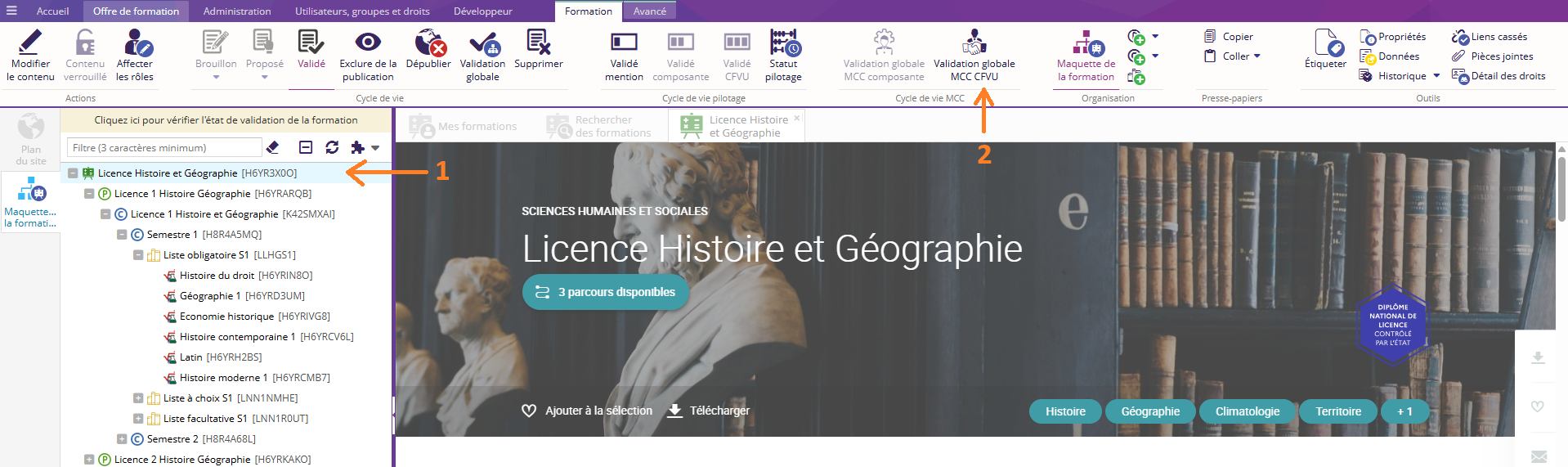Screen dimensions: 1568x467
Task: Click the Étiqueter icon
Action: [1325, 43]
